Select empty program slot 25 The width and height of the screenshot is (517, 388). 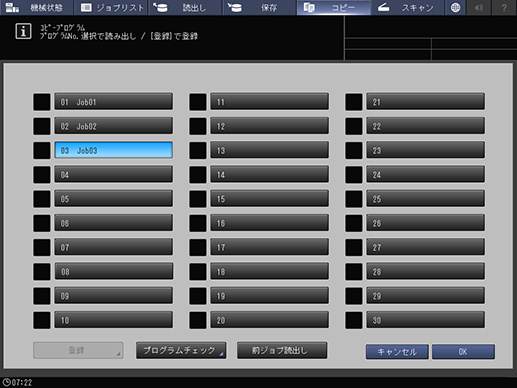click(x=425, y=199)
